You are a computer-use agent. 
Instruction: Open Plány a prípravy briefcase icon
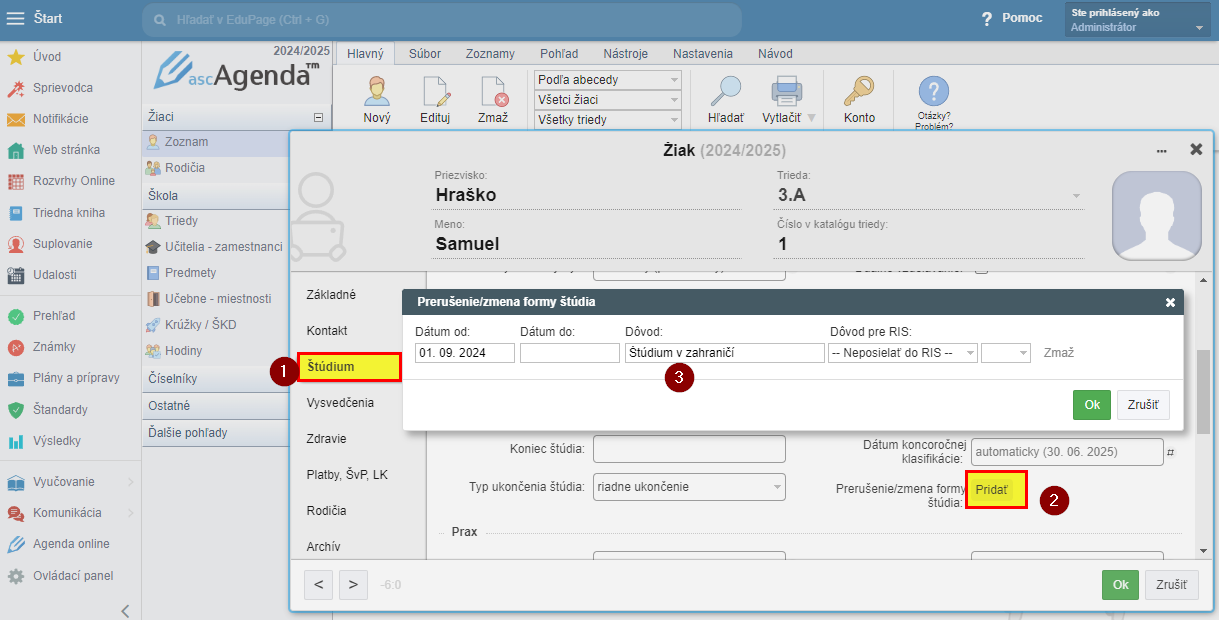16,378
